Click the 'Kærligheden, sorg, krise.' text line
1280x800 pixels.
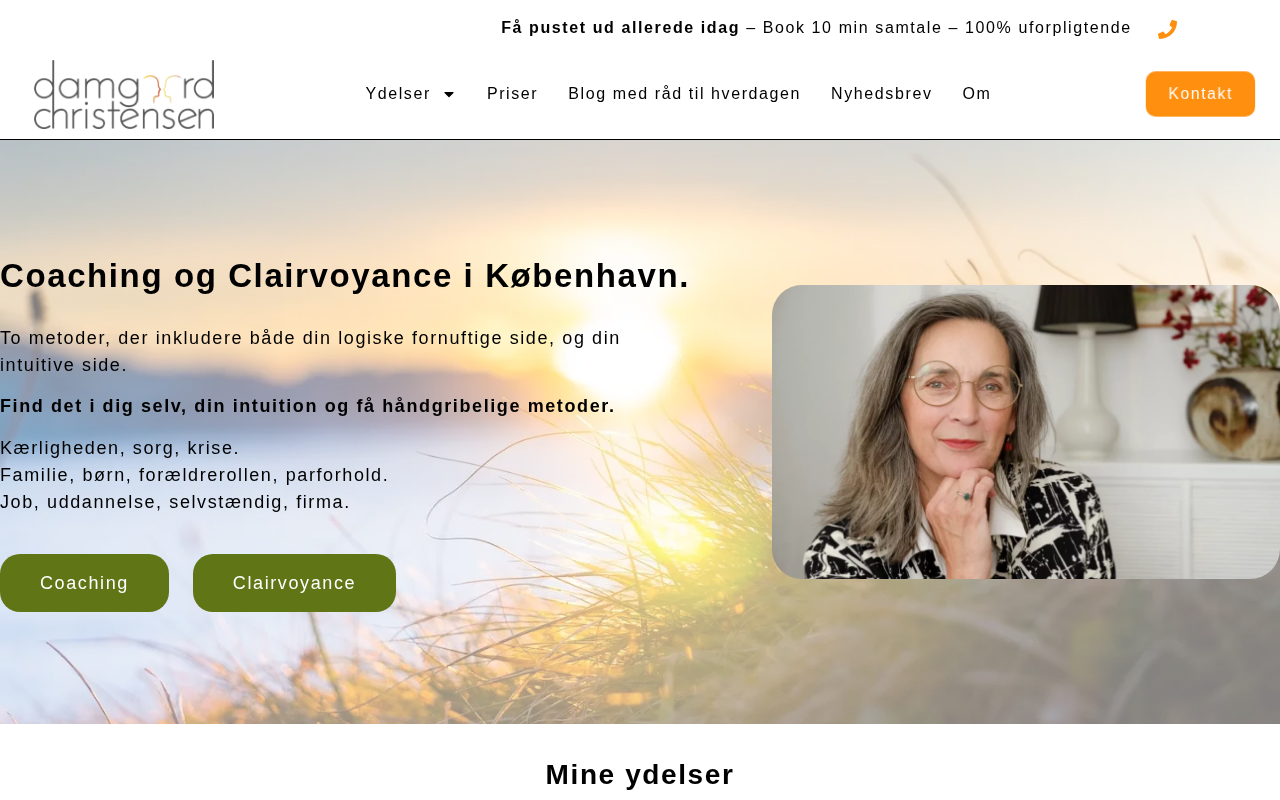[x=120, y=448]
